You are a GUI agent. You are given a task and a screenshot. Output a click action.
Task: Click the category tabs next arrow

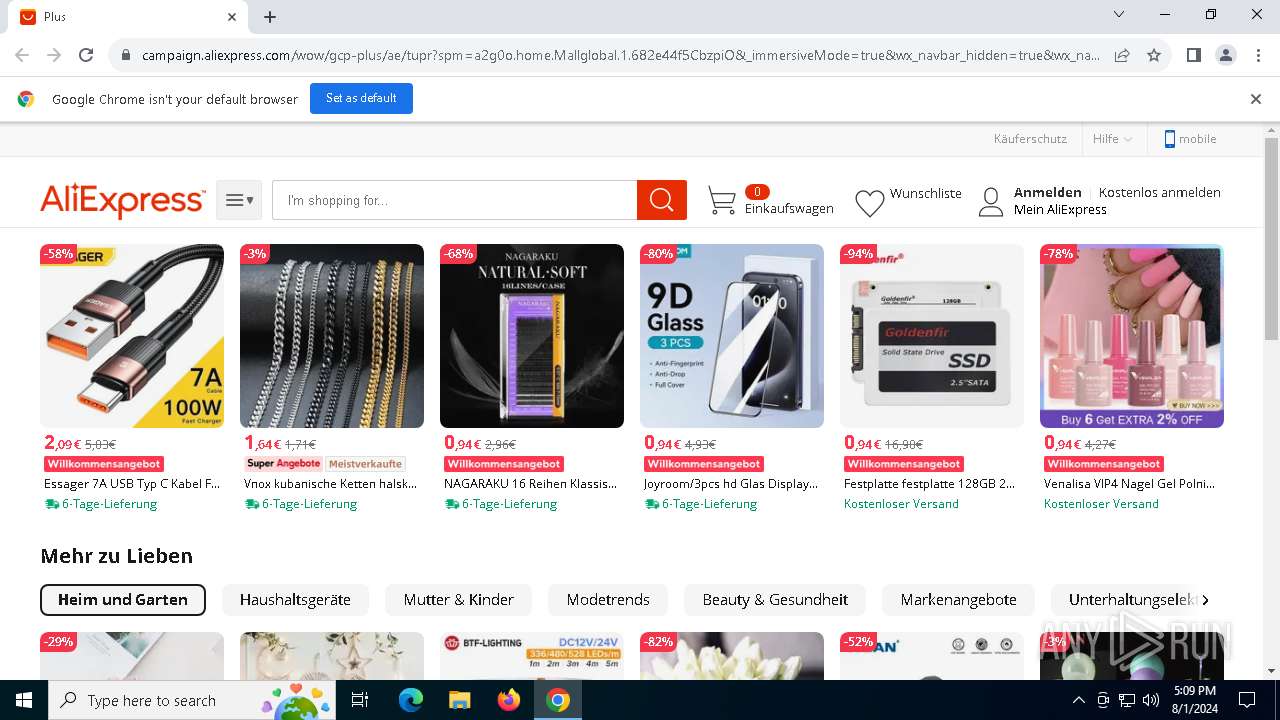pos(1205,600)
